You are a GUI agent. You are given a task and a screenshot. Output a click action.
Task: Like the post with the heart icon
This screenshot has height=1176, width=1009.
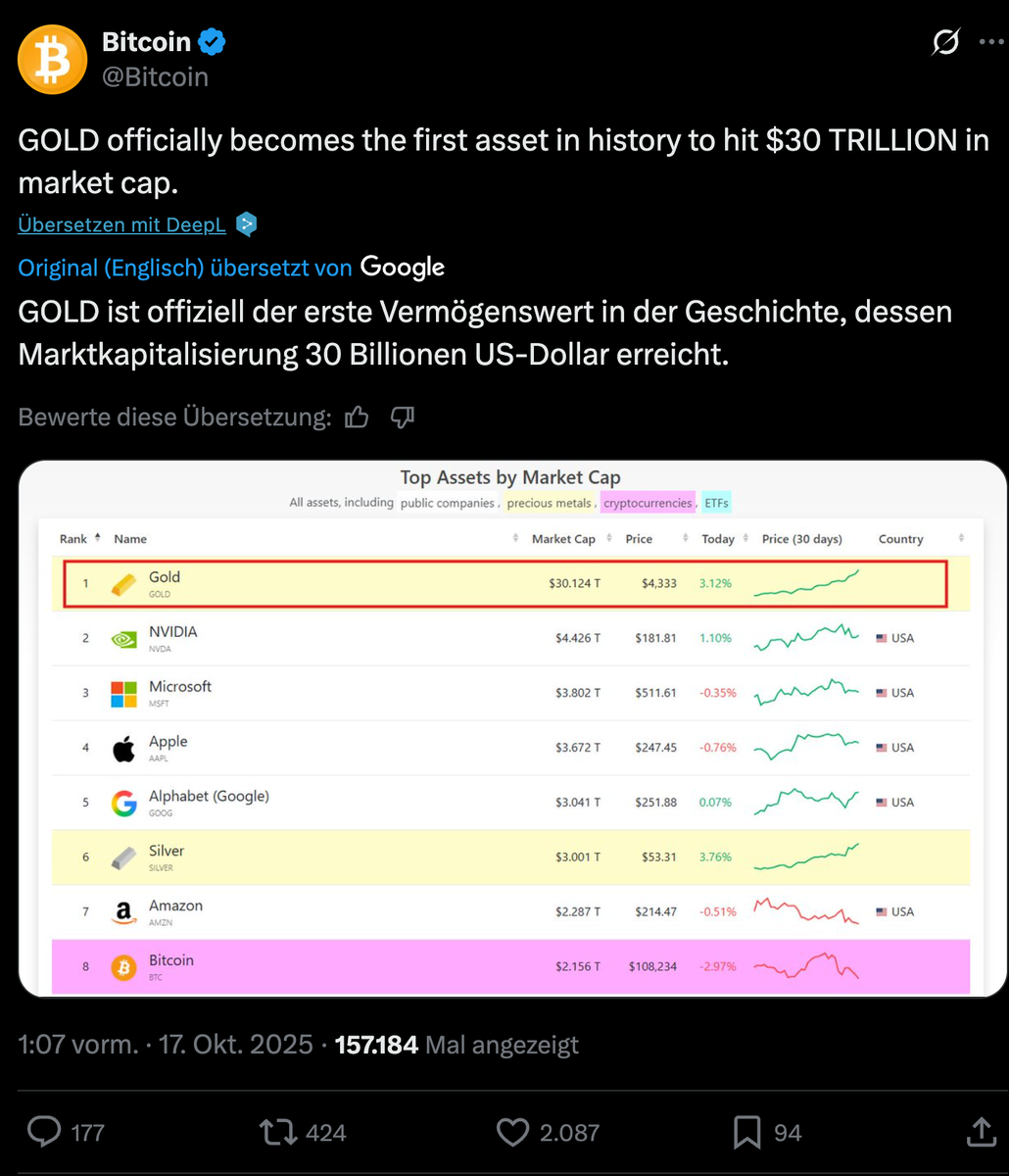(x=512, y=1133)
